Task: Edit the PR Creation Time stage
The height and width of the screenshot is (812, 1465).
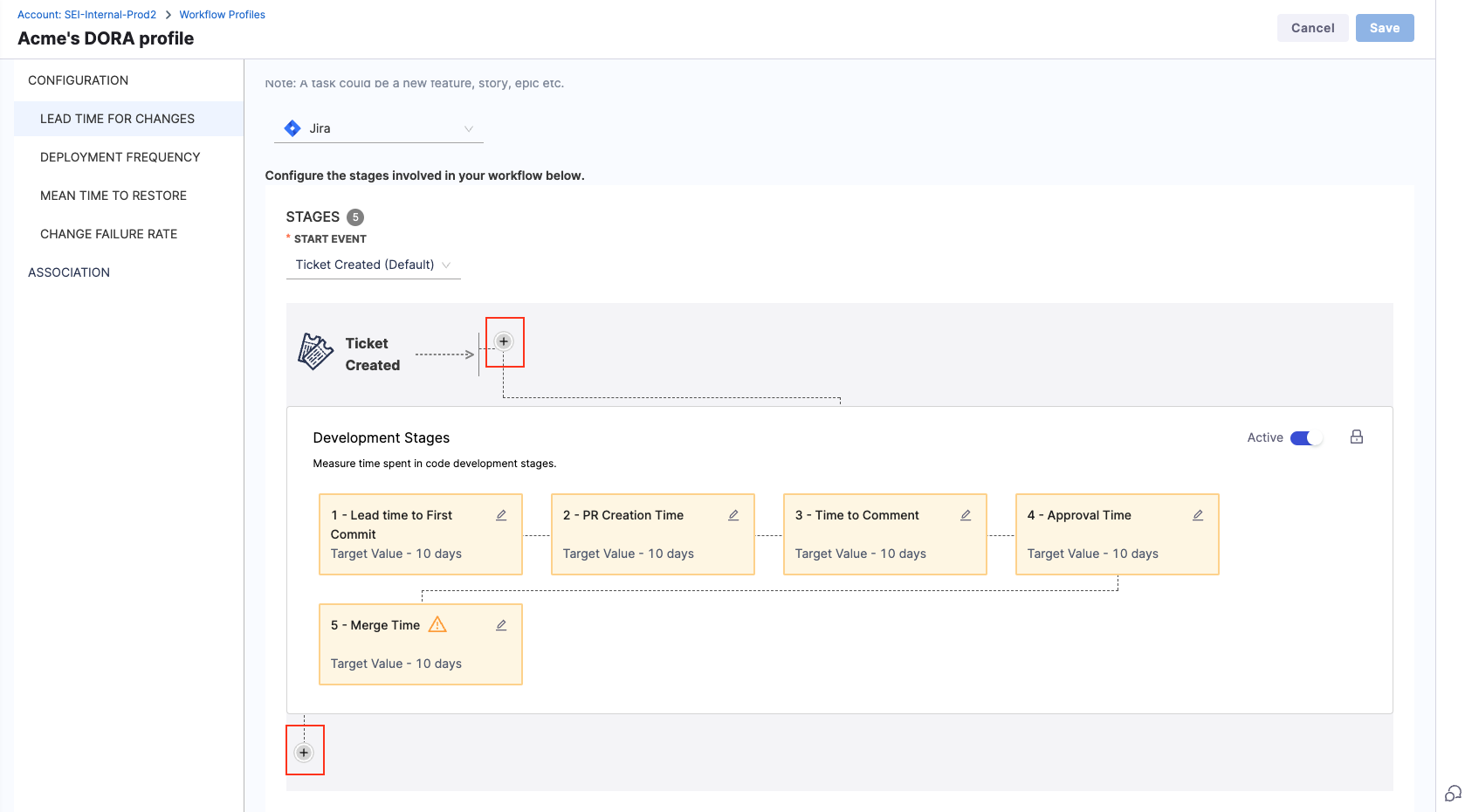Action: pos(733,515)
